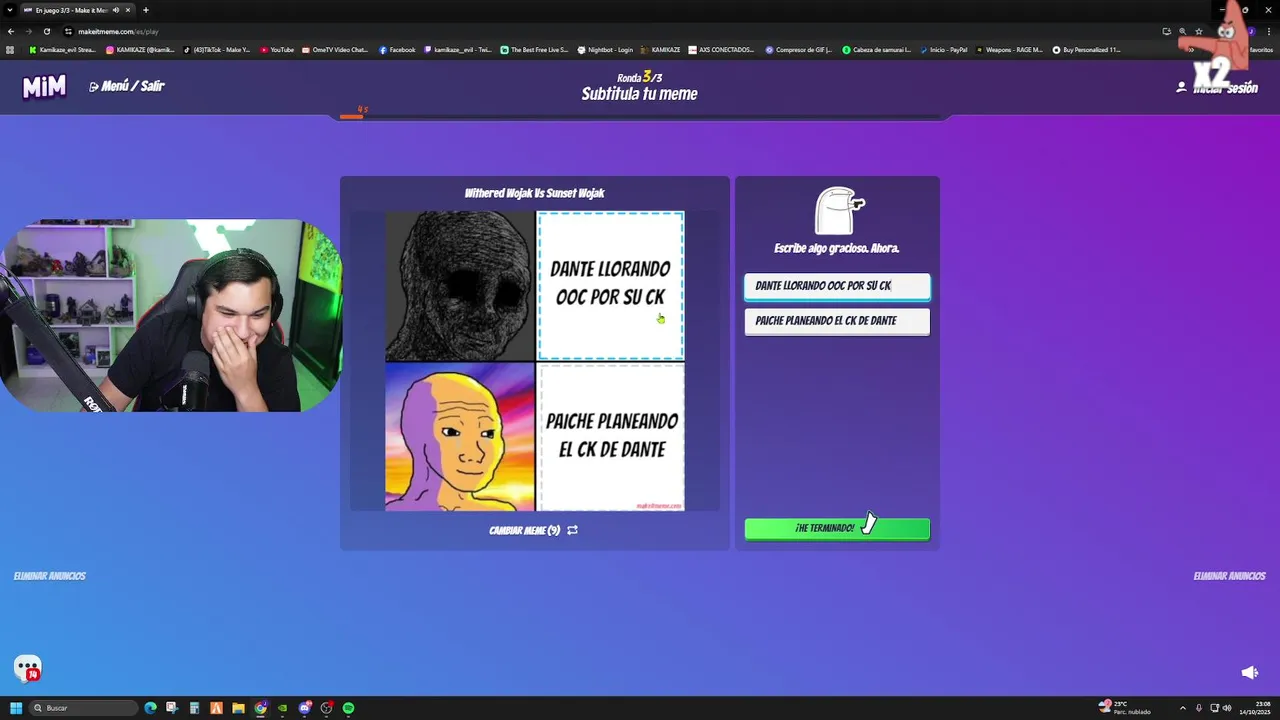1280x720 pixels.
Task: Open system volume control in tray
Action: 1228,707
